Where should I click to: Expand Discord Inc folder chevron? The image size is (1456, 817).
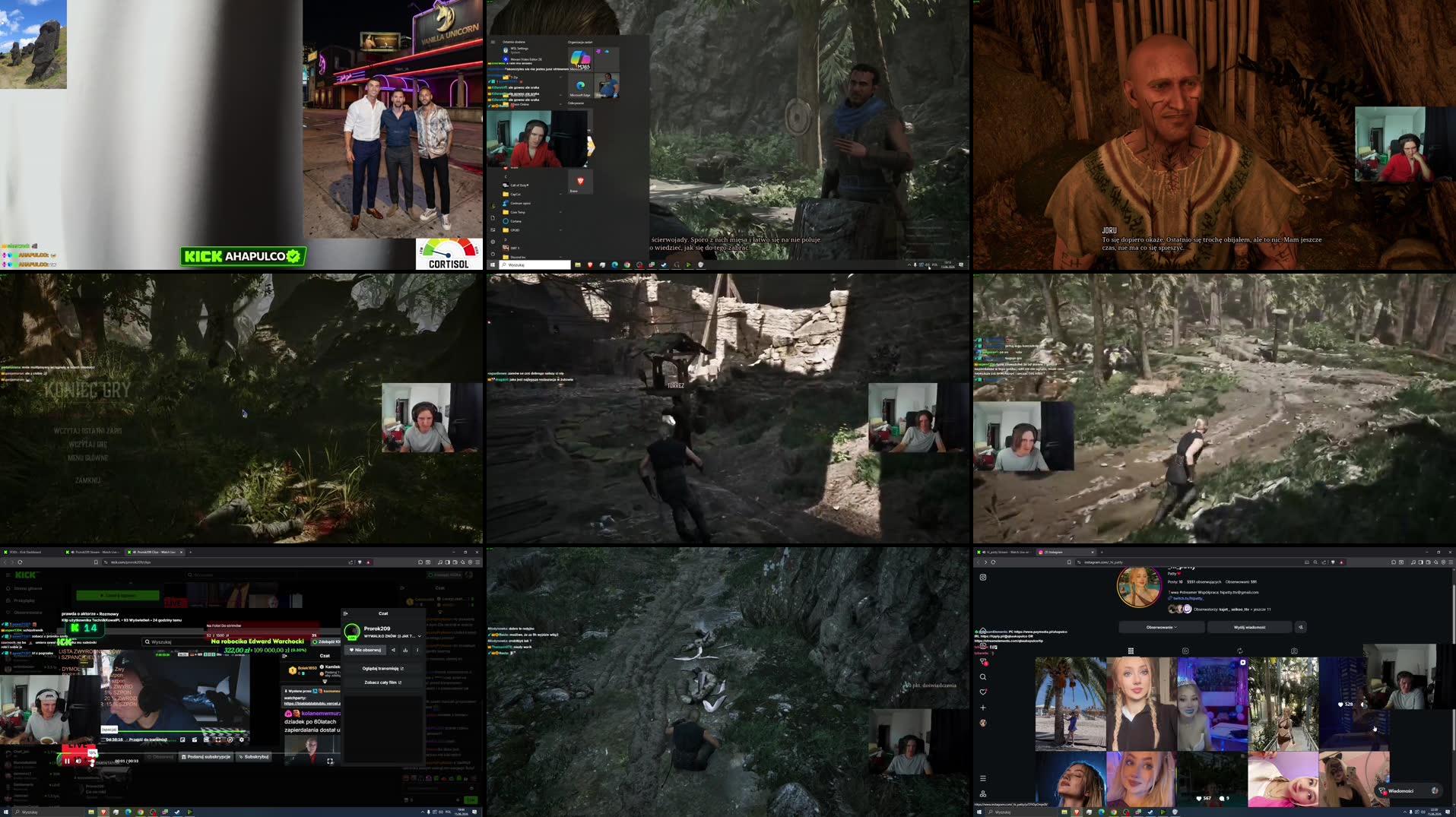[561, 257]
